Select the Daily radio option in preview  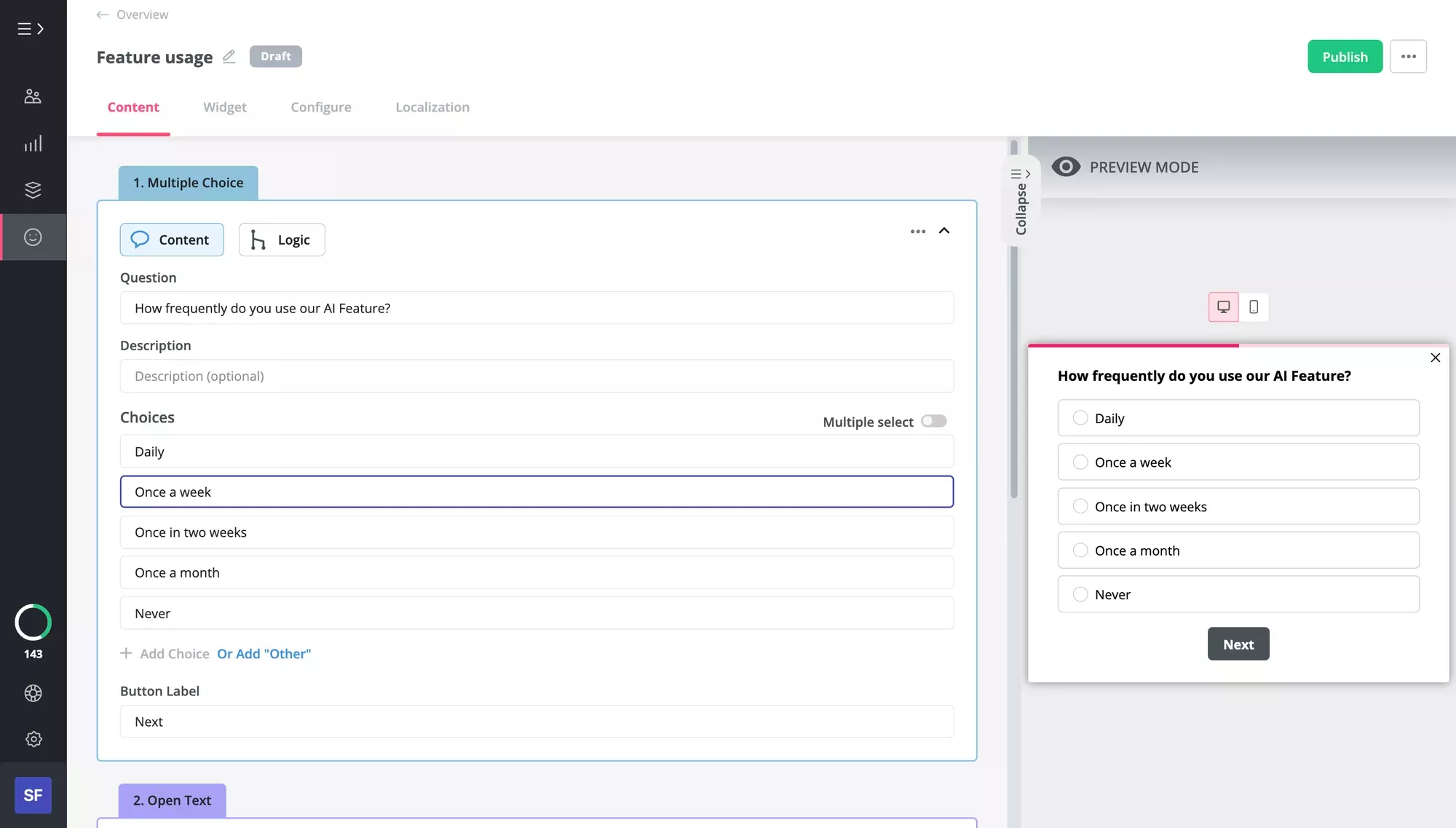coord(1080,418)
